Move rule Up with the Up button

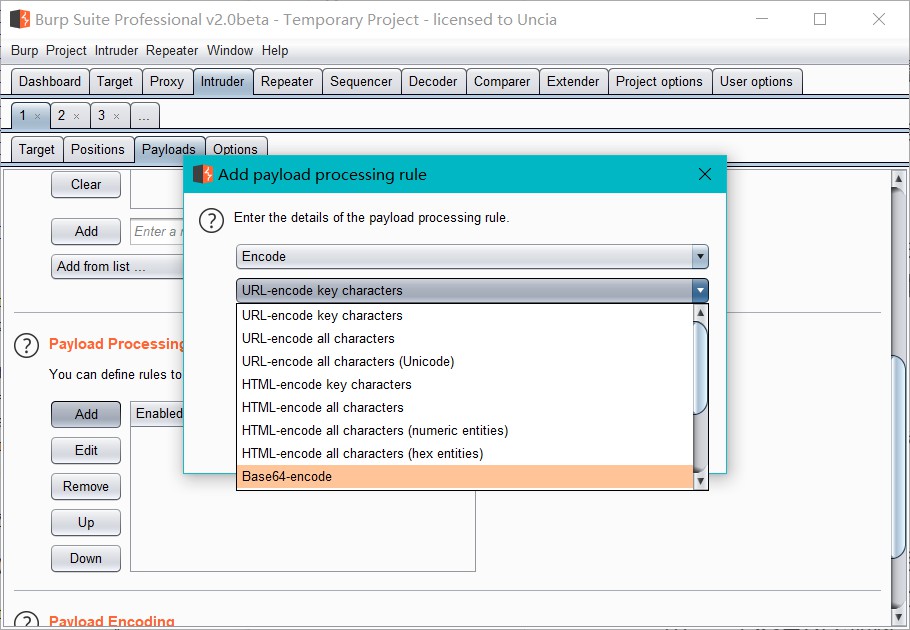tap(86, 522)
